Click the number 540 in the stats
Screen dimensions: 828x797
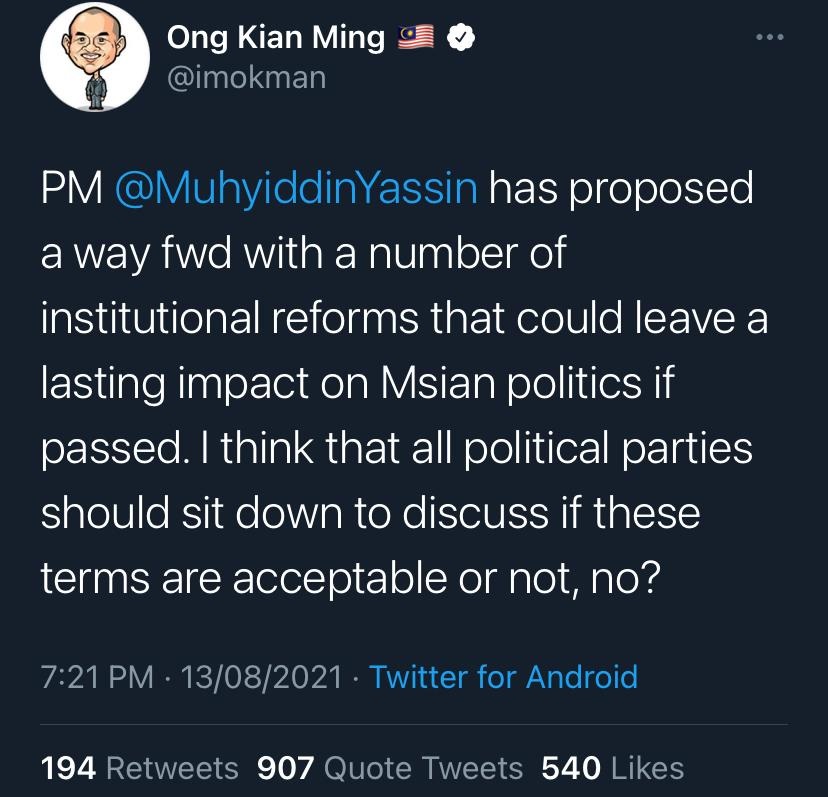pos(571,768)
